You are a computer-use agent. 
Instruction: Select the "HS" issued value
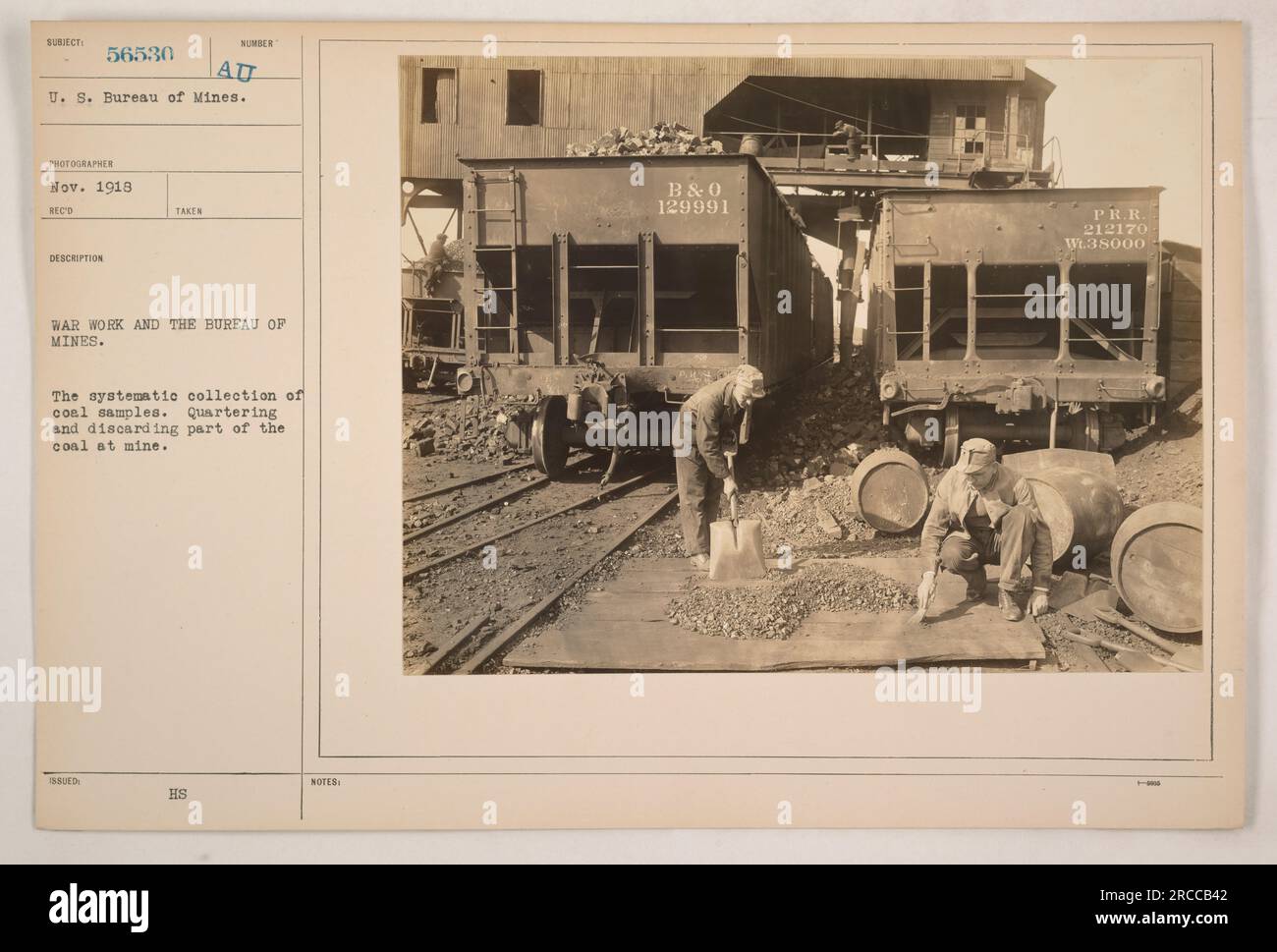pyautogui.click(x=177, y=793)
